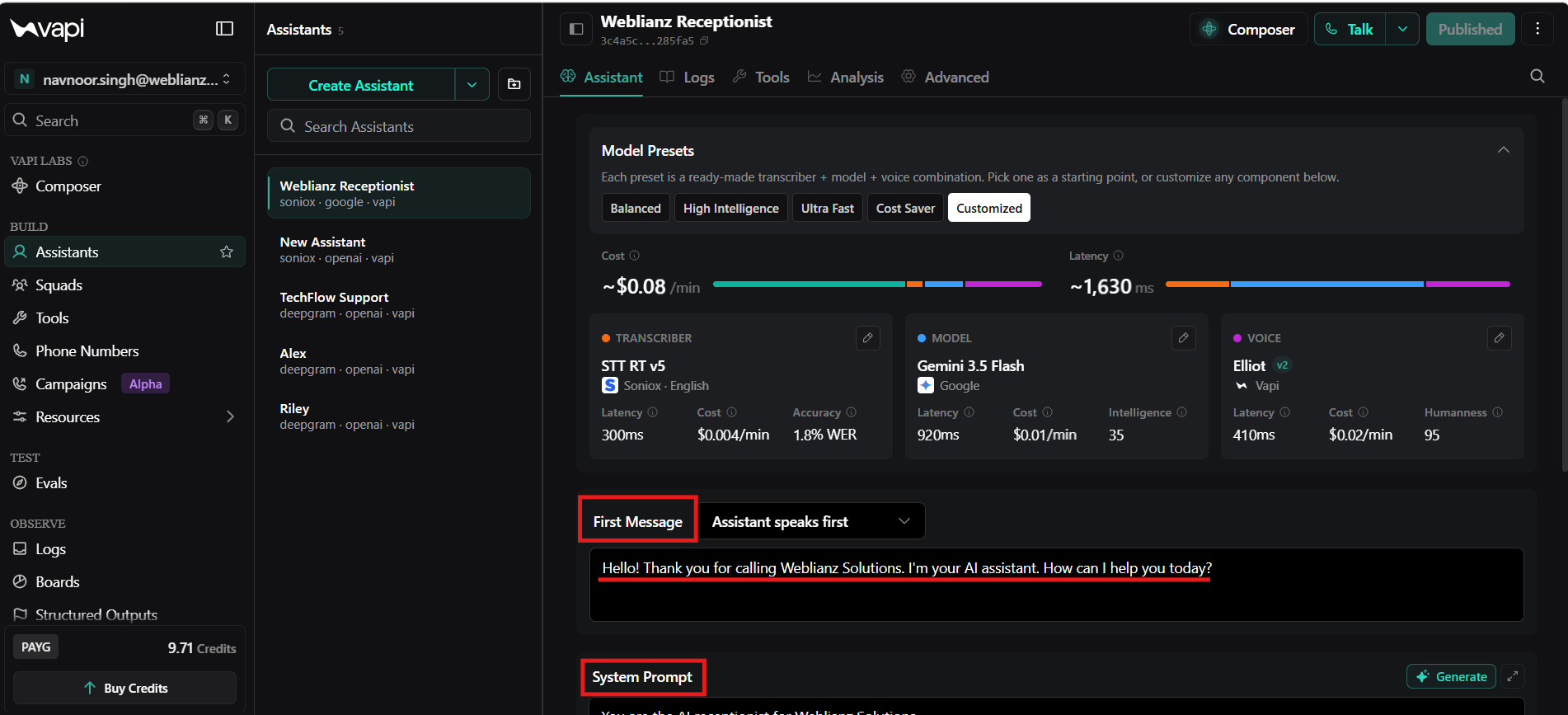Viewport: 1568px width, 715px height.
Task: Select the Cost Saver preset
Action: click(x=905, y=208)
